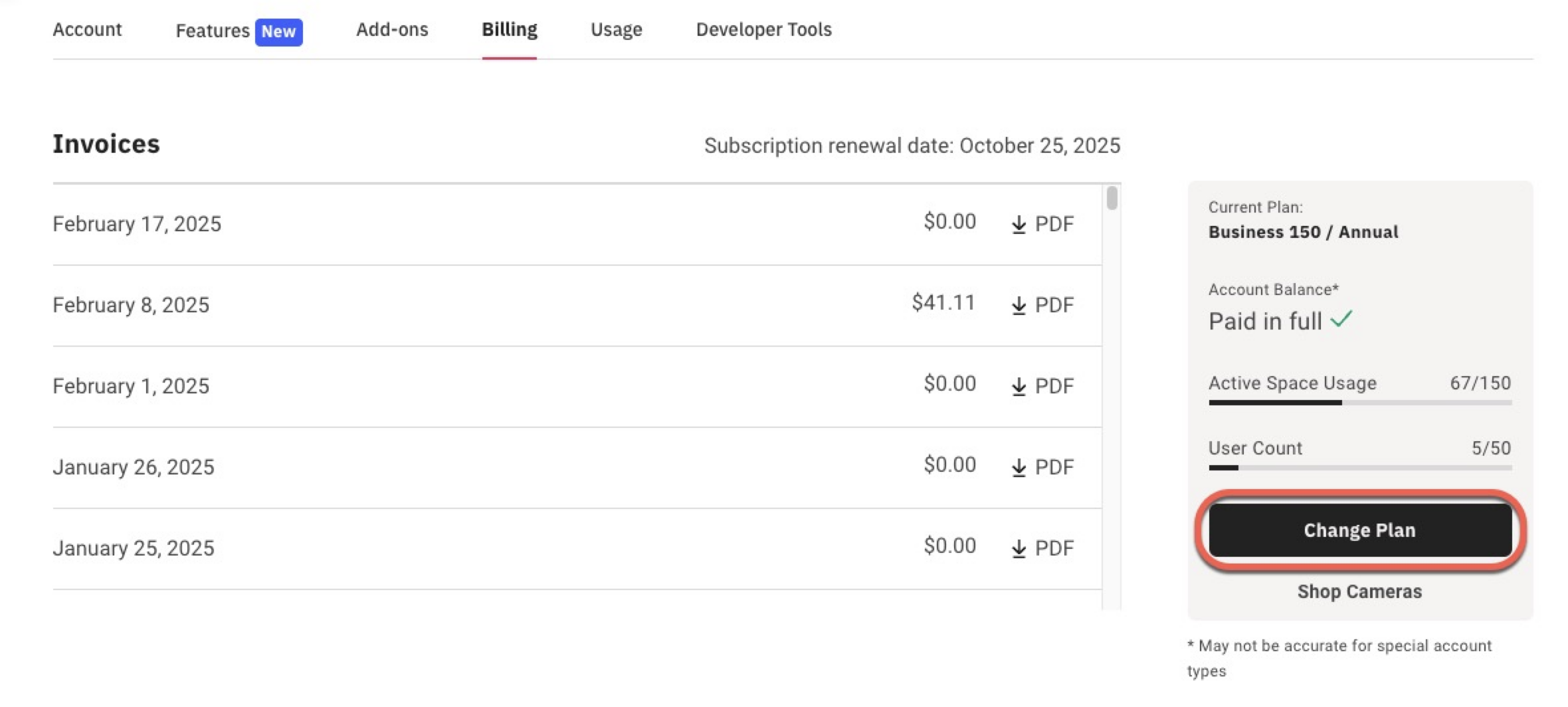Viewport: 1568px width, 707px height.
Task: Select the Billing tab
Action: [x=509, y=29]
